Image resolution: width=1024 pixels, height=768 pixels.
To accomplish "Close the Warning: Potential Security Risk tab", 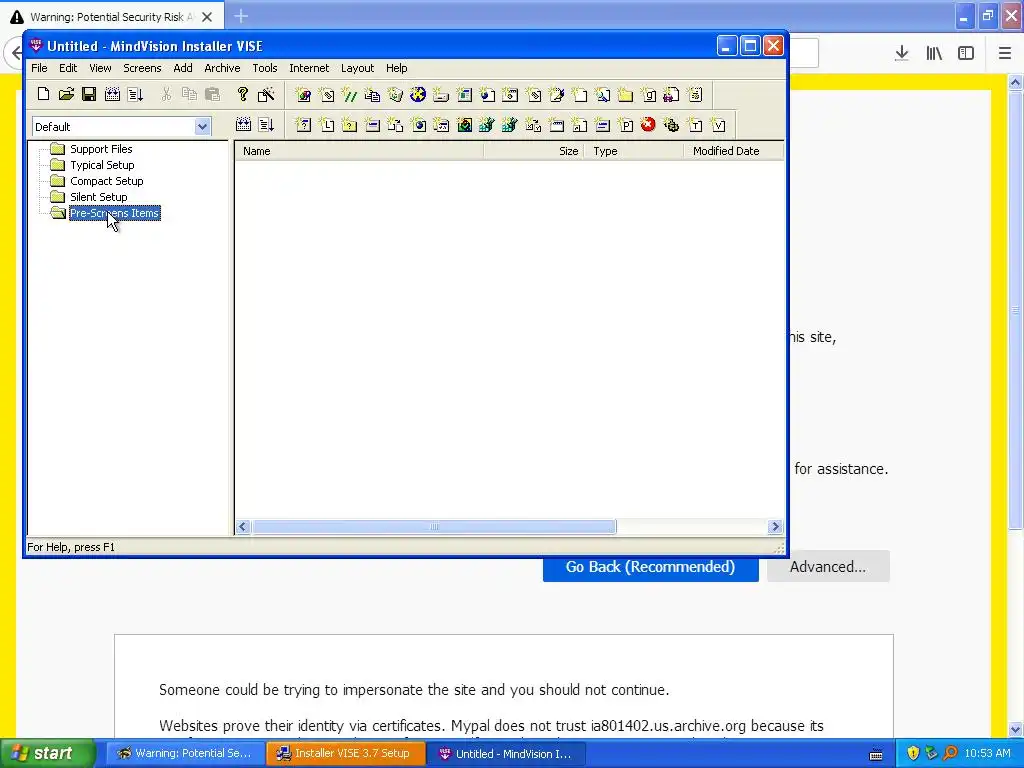I will point(207,17).
